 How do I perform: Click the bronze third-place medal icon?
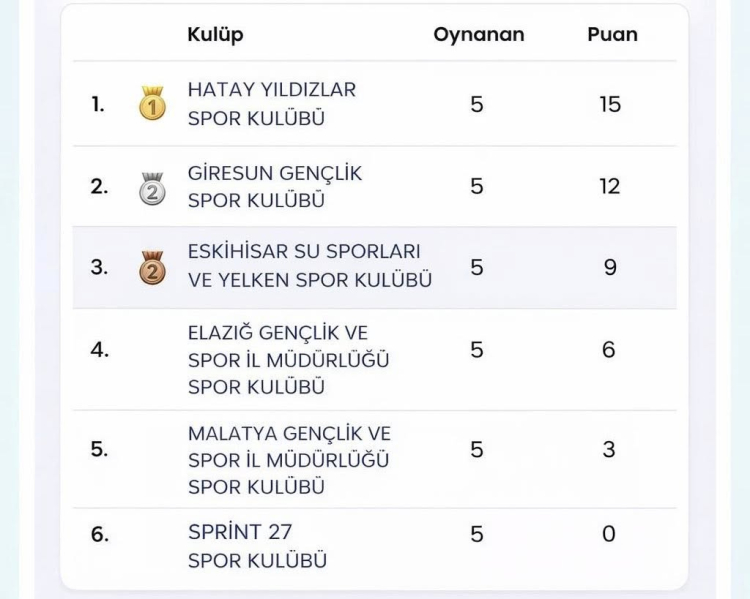click(152, 267)
